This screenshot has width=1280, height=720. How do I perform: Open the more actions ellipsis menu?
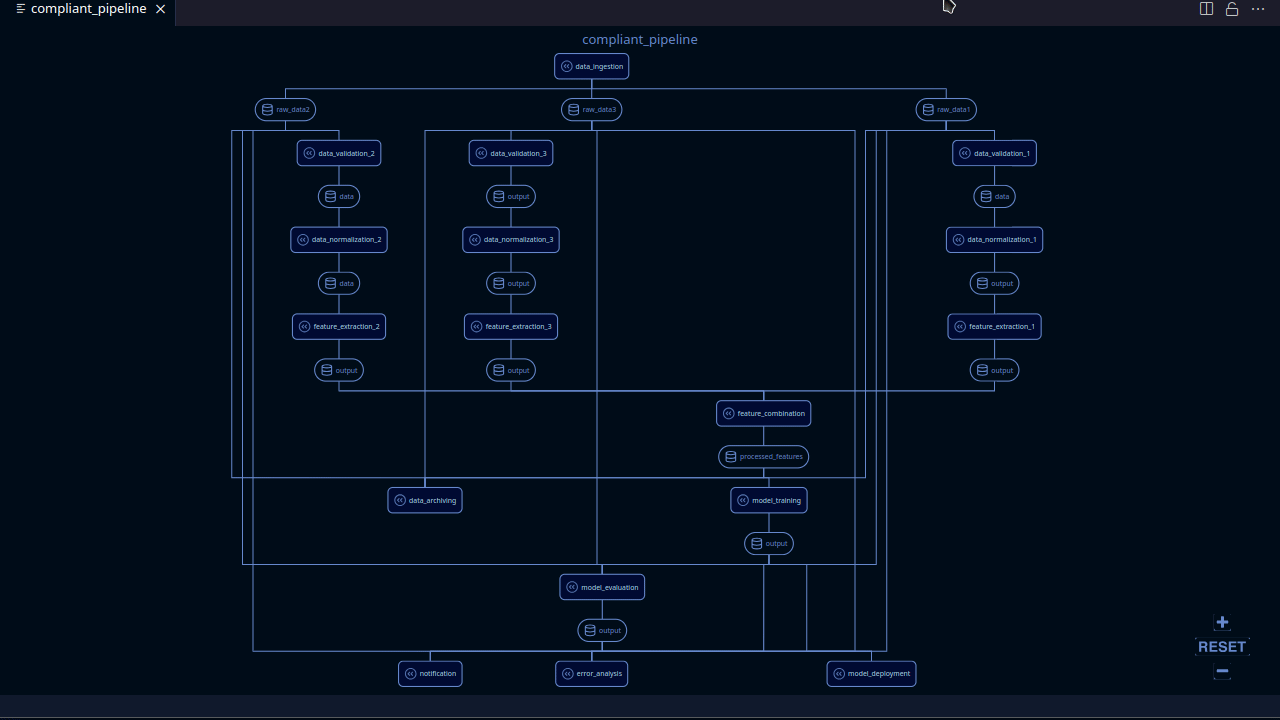click(x=1258, y=9)
